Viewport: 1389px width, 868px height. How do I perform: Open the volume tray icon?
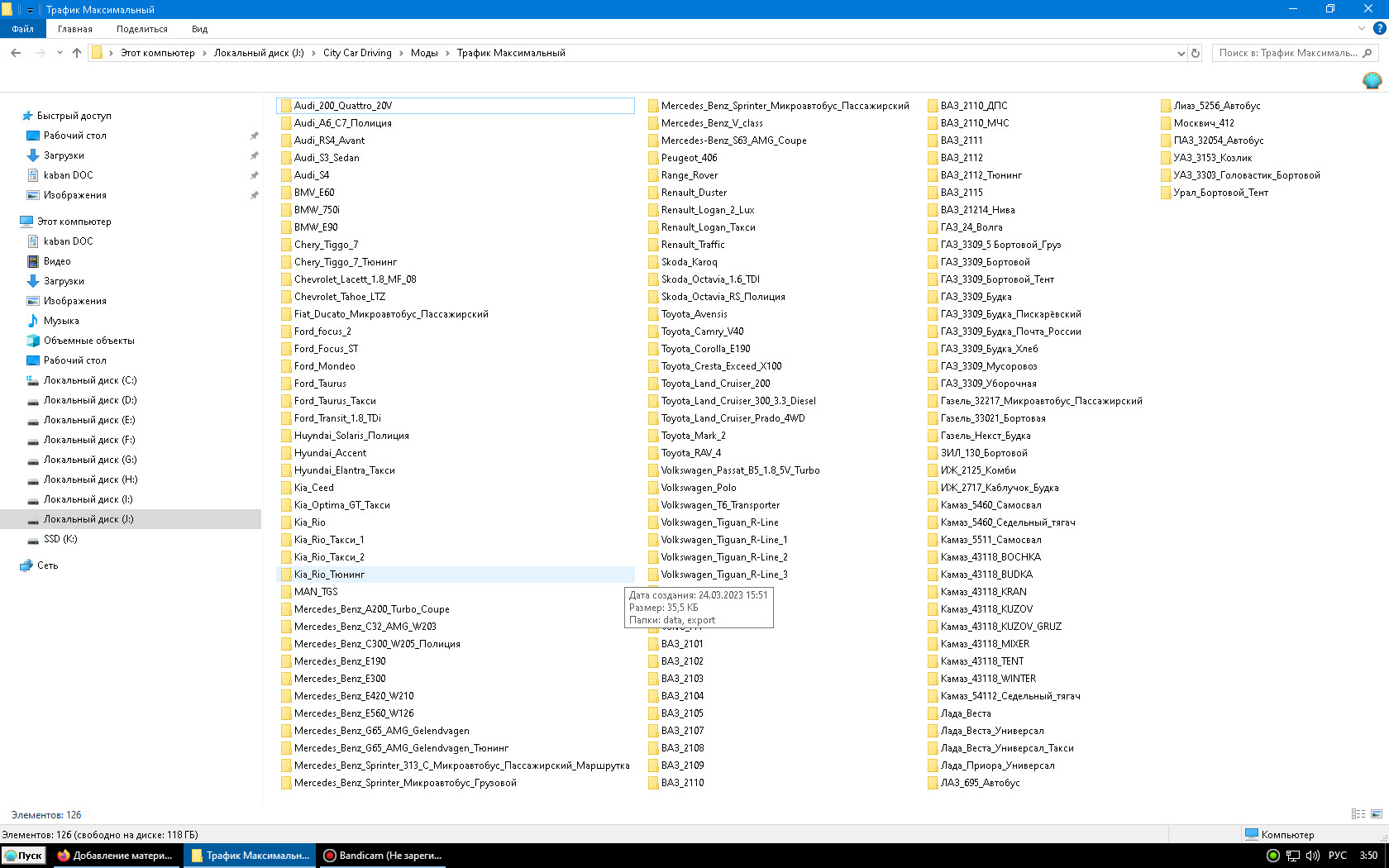pyautogui.click(x=1312, y=856)
